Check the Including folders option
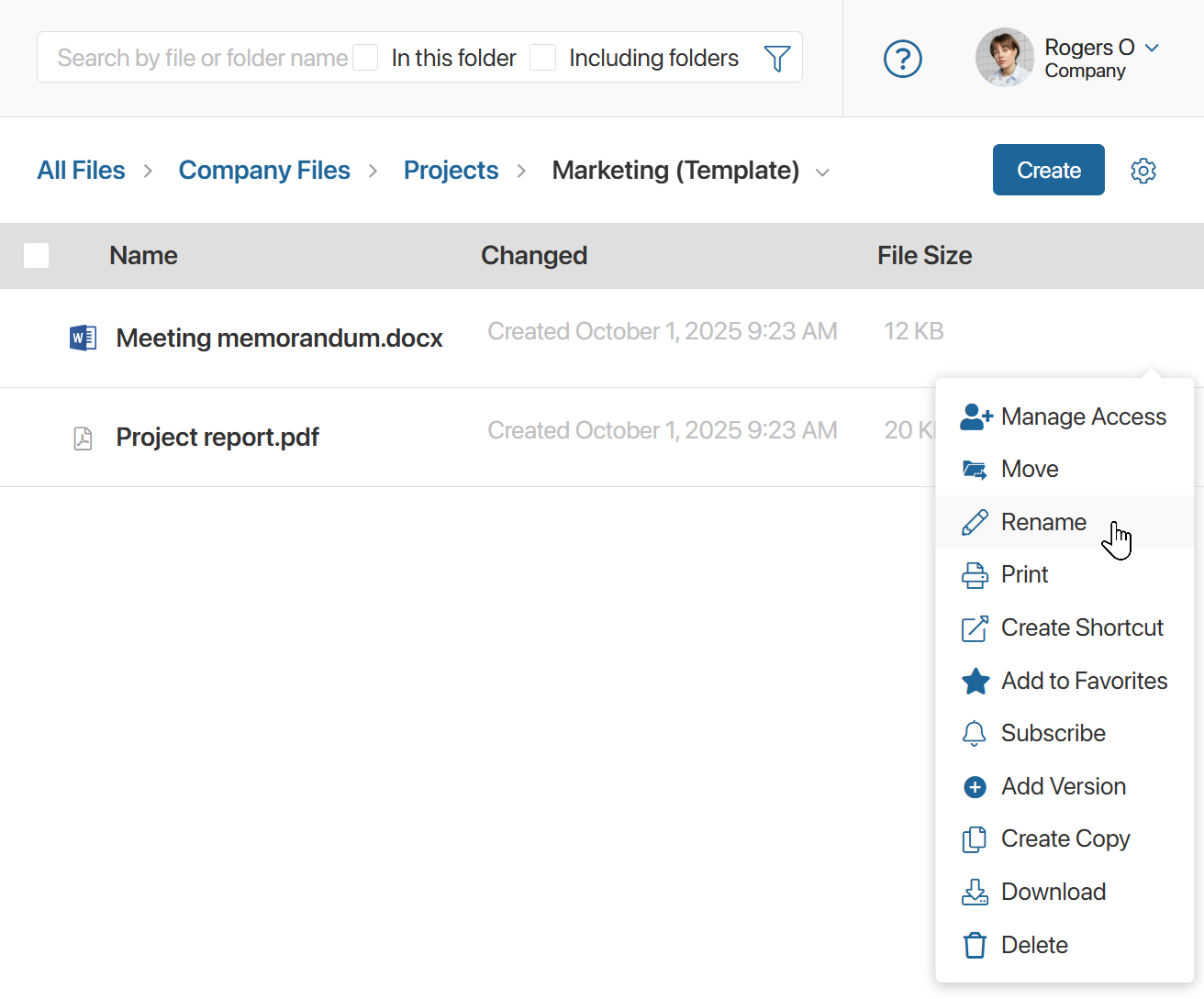 tap(542, 57)
